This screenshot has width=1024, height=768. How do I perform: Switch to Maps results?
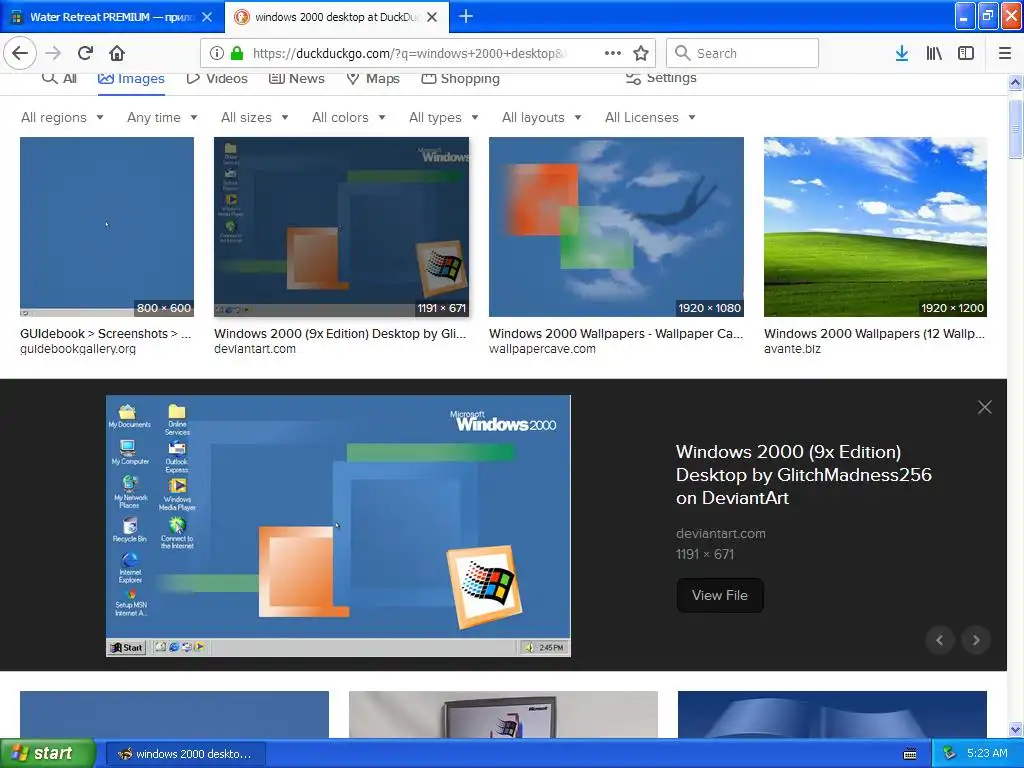point(373,78)
